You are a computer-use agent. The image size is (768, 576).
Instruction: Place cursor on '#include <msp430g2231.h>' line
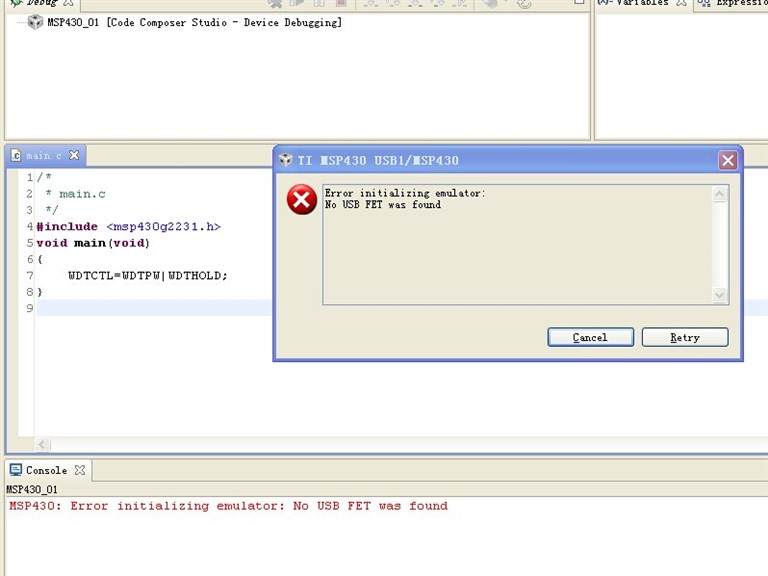coord(128,227)
